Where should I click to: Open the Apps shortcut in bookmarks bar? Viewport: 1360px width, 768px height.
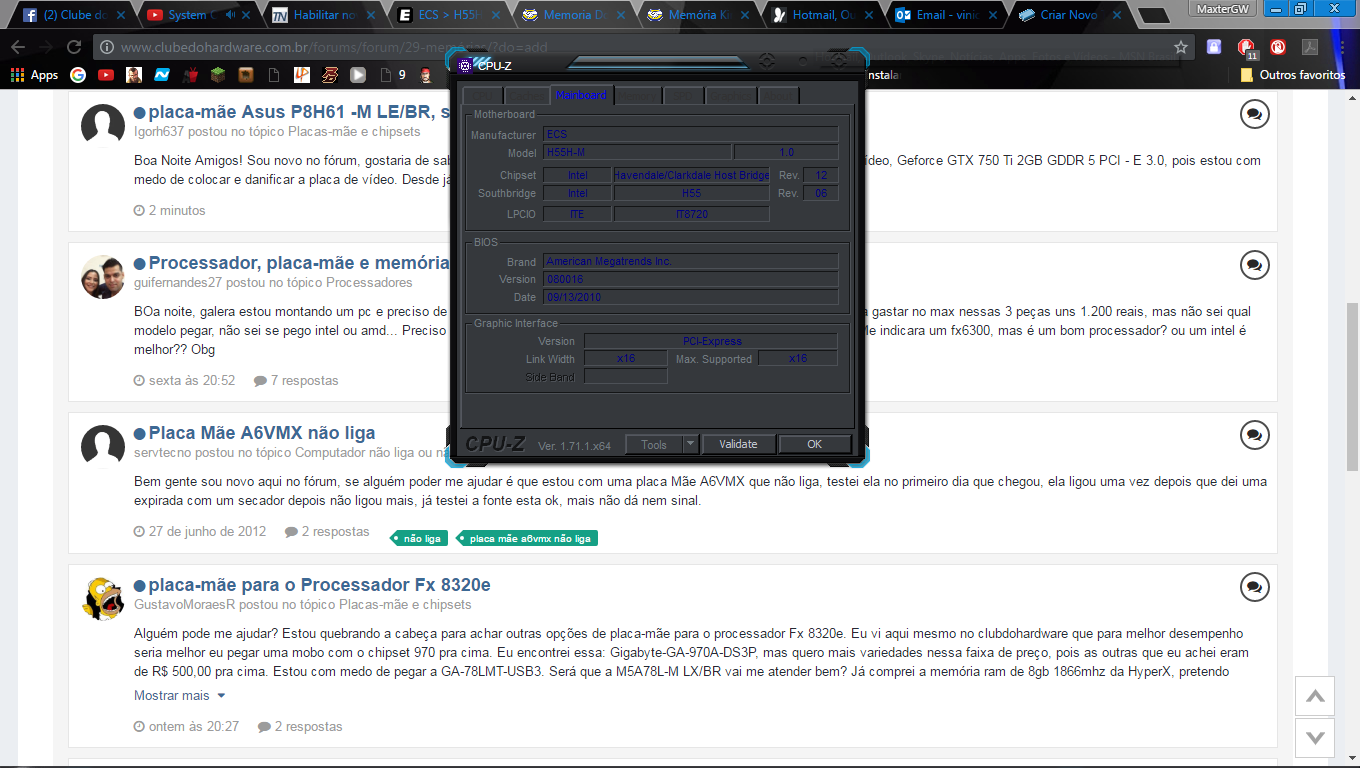click(x=35, y=75)
